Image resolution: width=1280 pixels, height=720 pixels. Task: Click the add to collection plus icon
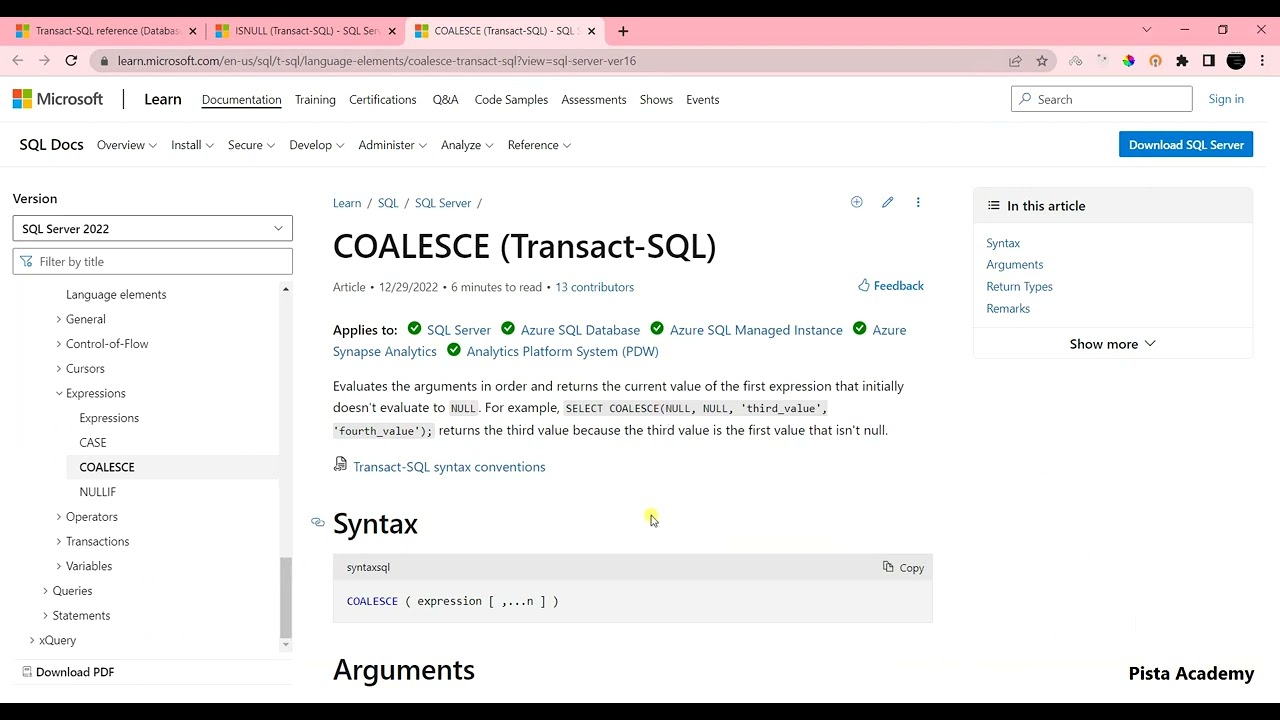856,202
